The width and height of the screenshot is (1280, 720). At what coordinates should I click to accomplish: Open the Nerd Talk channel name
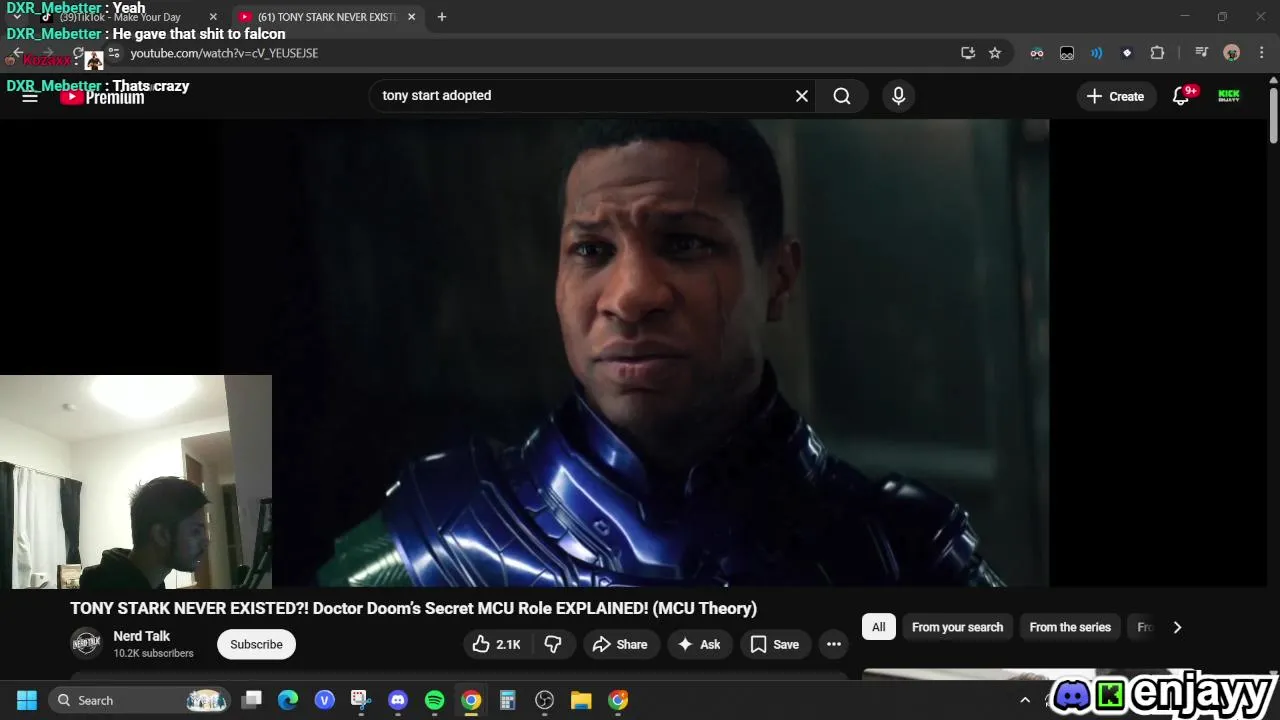pos(142,636)
